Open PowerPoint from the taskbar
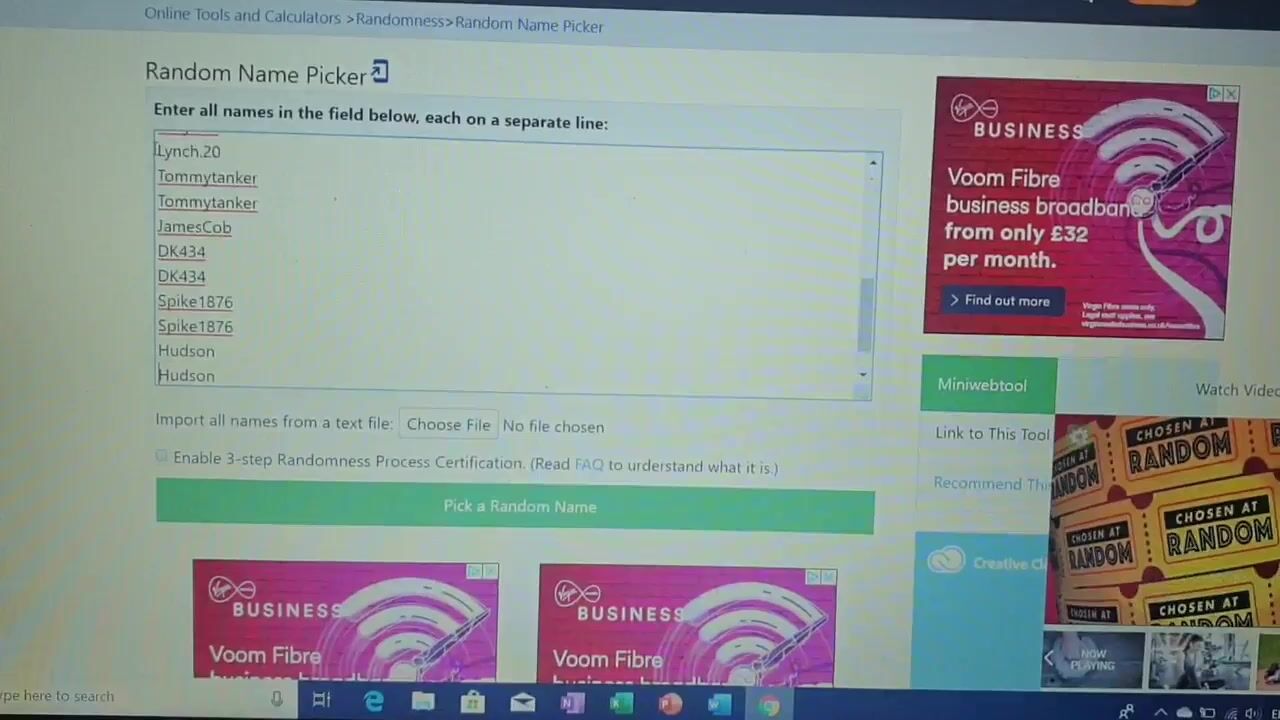This screenshot has height=720, width=1280. click(669, 706)
